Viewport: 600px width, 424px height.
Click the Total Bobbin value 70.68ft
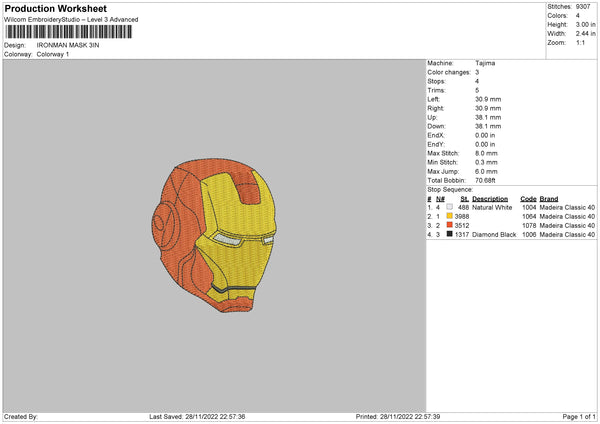pyautogui.click(x=486, y=180)
